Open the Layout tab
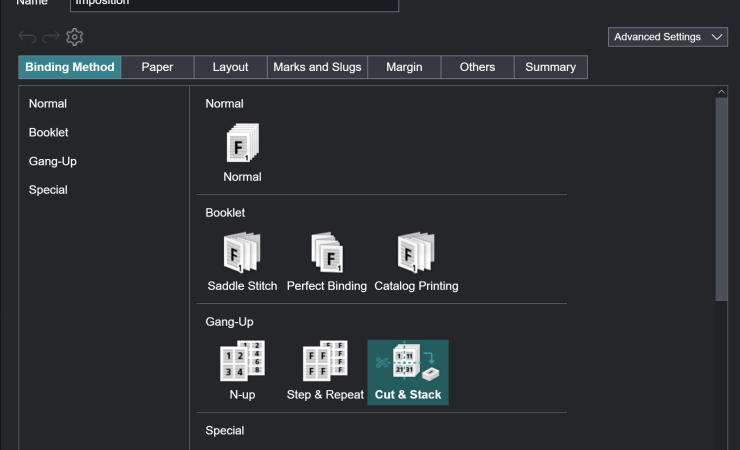The image size is (740, 450). pyautogui.click(x=230, y=67)
